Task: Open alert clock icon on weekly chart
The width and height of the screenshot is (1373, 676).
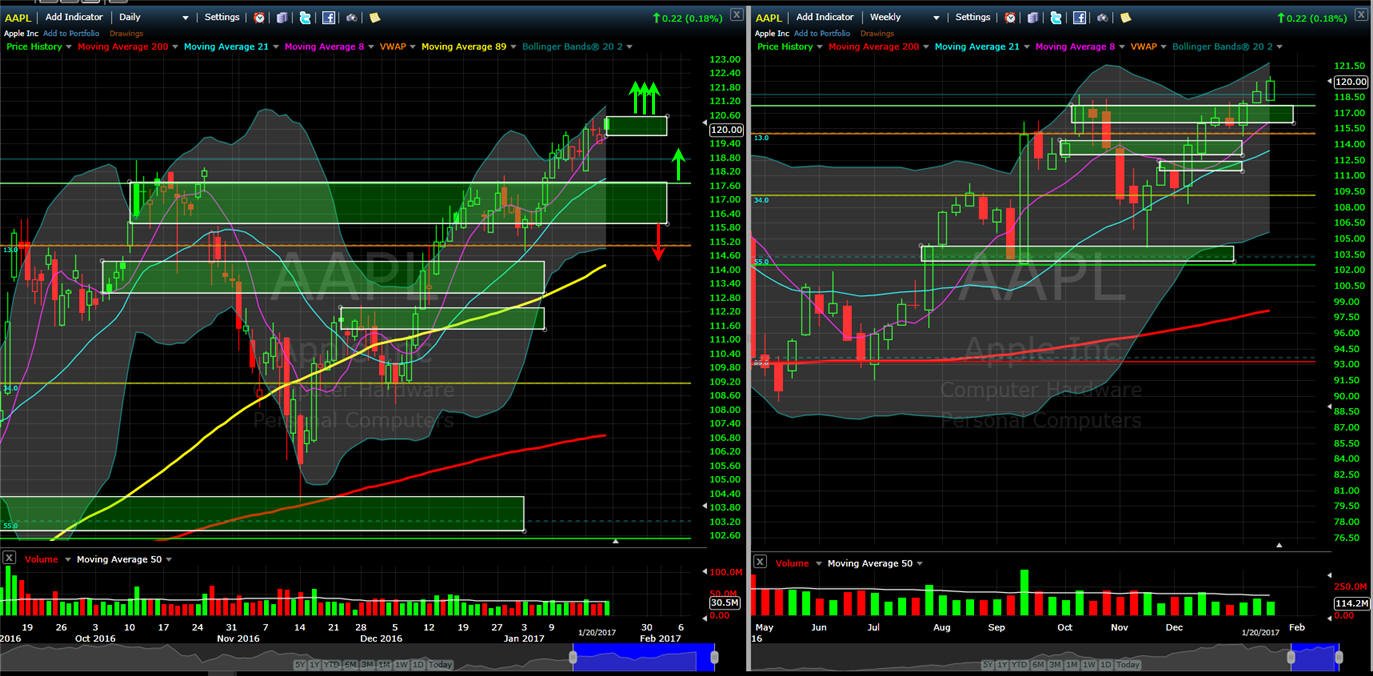Action: point(1010,17)
